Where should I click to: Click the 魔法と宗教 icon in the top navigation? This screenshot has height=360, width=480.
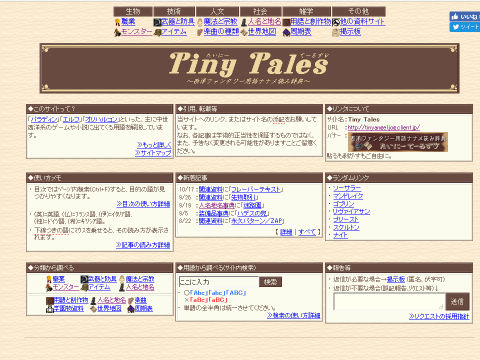pyautogui.click(x=200, y=22)
